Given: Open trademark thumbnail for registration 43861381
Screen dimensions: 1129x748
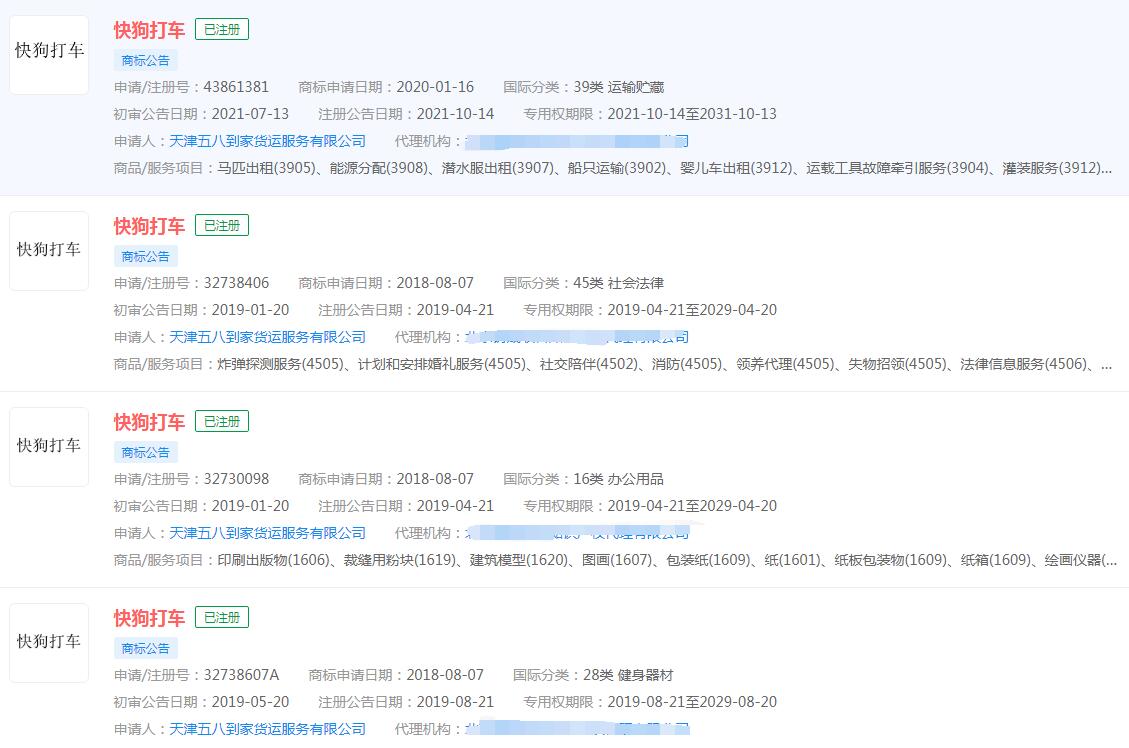Looking at the screenshot, I should (49, 55).
